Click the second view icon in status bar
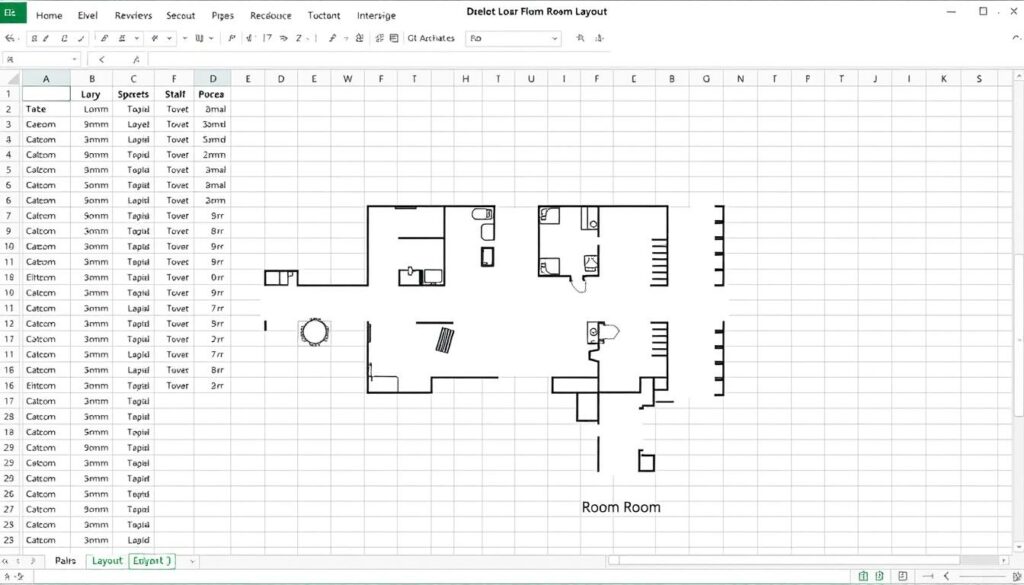The width and height of the screenshot is (1024, 585). (x=880, y=576)
